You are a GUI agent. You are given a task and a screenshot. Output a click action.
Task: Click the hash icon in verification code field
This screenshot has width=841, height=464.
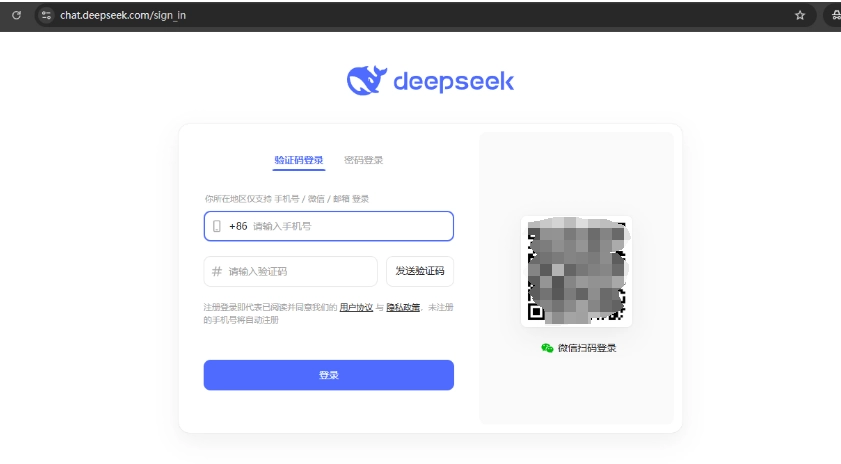216,272
